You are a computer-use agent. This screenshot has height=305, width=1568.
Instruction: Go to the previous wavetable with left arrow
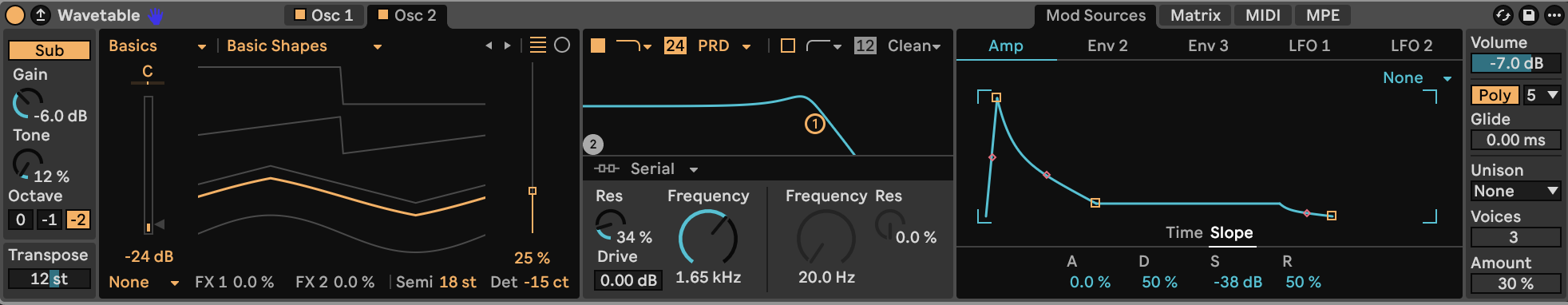[x=489, y=46]
